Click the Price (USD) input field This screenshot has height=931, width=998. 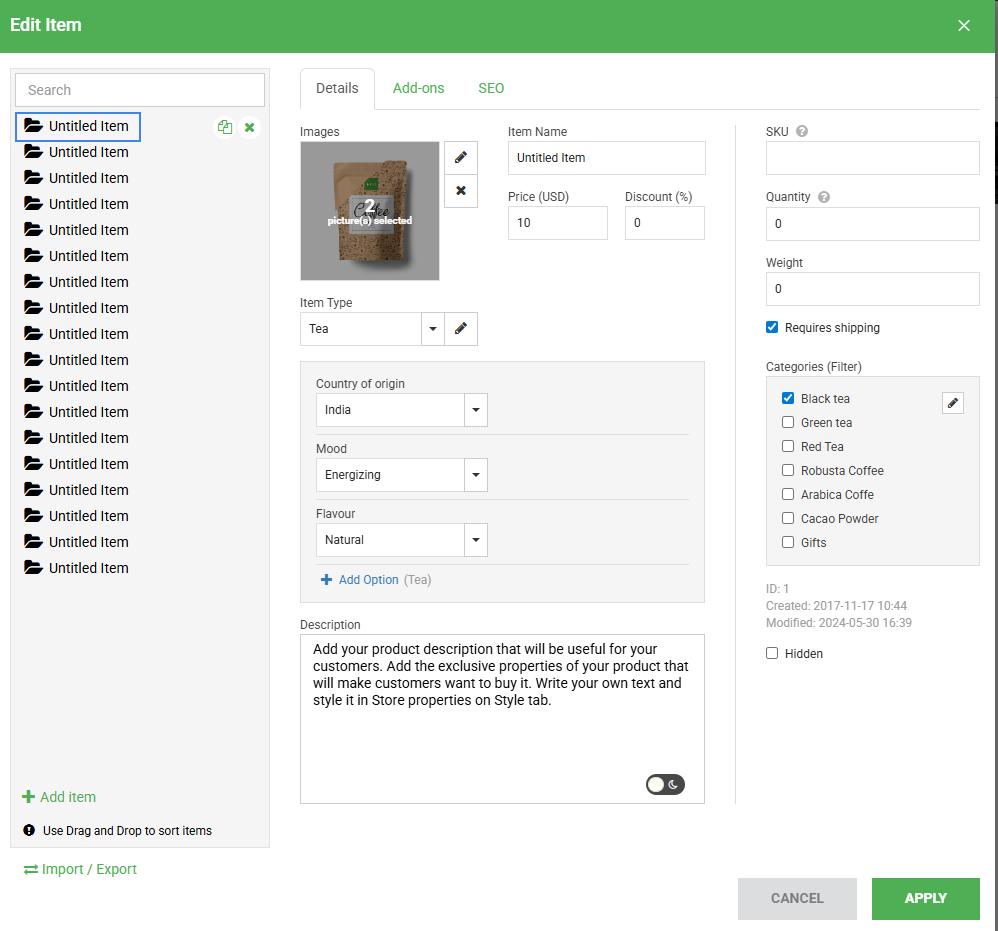[x=557, y=223]
